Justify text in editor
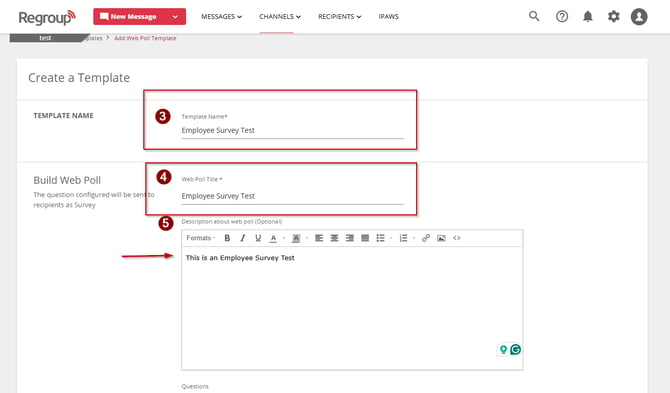Image resolution: width=670 pixels, height=393 pixels. pyautogui.click(x=365, y=238)
